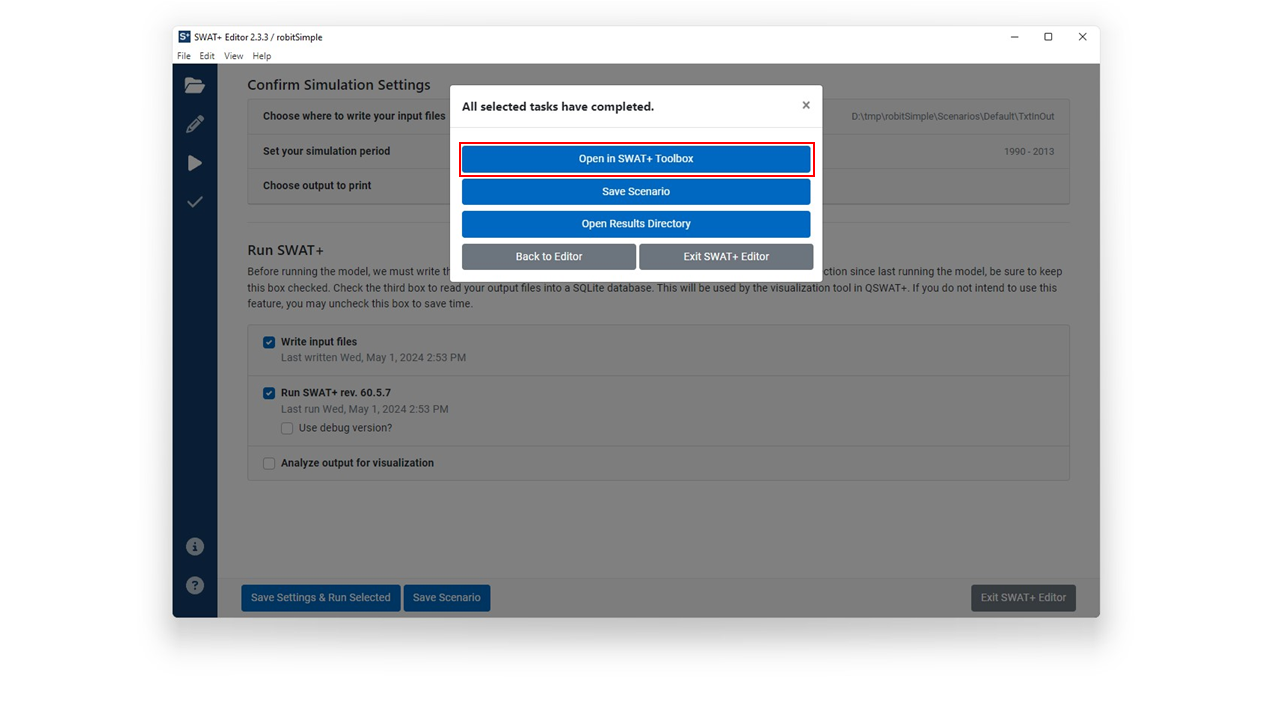Click the Run SWAT+ section heading
This screenshot has width=1280, height=720.
pos(286,250)
